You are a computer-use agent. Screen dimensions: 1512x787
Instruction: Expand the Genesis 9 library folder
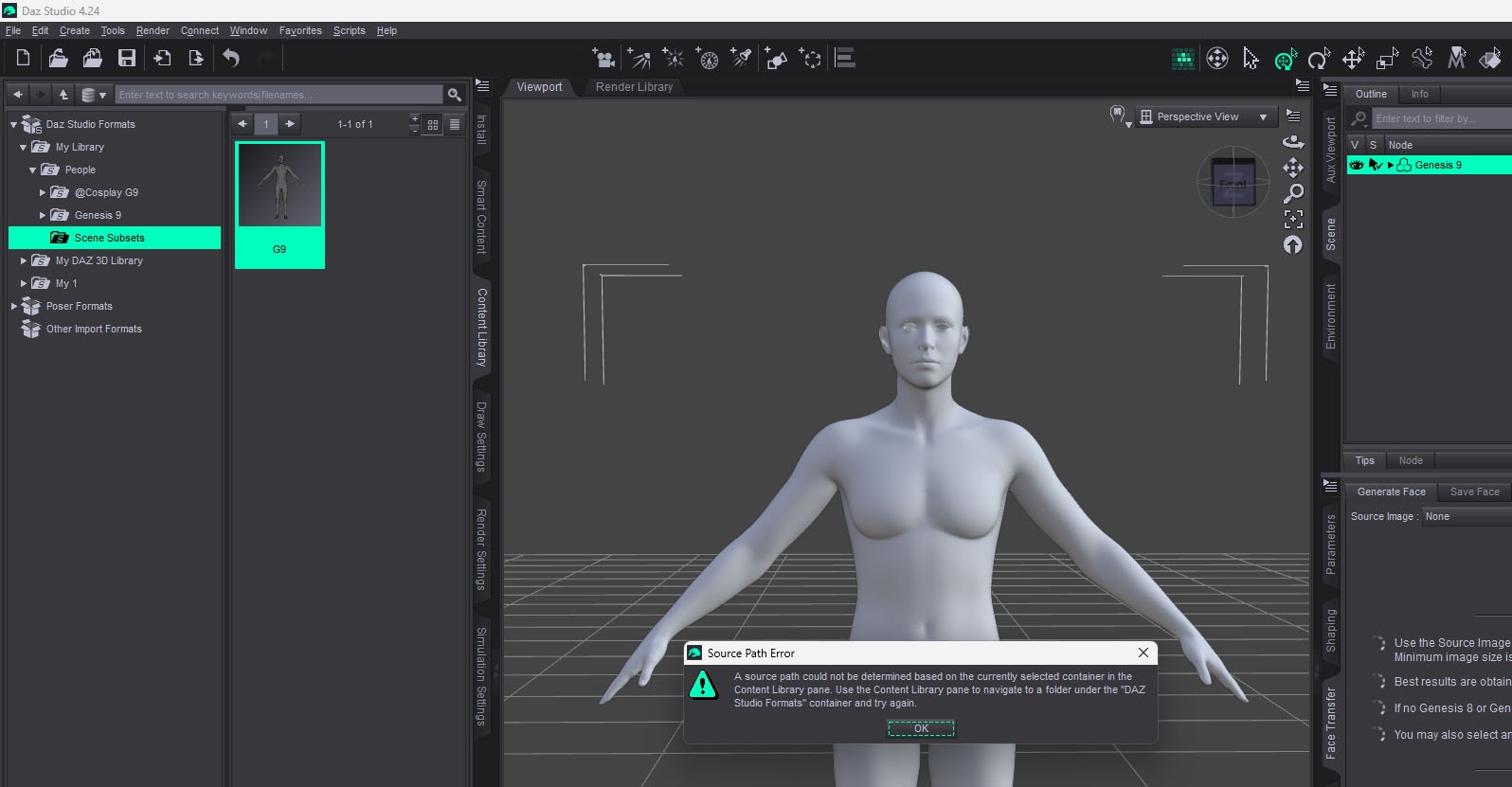[x=42, y=215]
